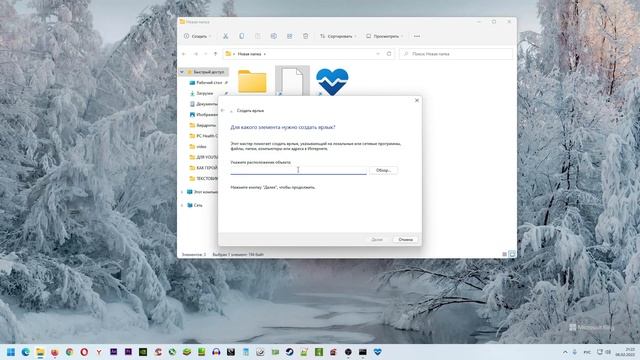Open the video folder in navigation pane
The height and width of the screenshot is (360, 640).
[198, 146]
